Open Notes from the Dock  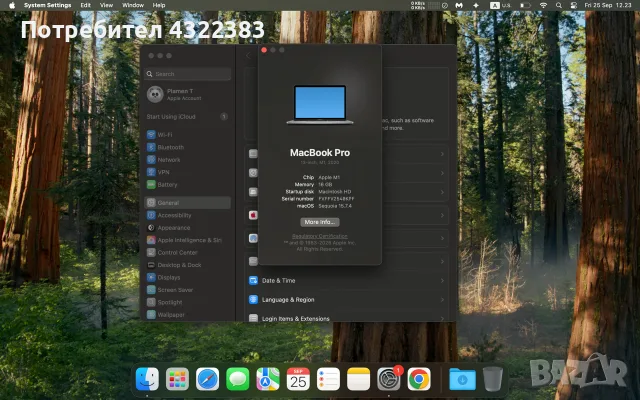pos(358,379)
